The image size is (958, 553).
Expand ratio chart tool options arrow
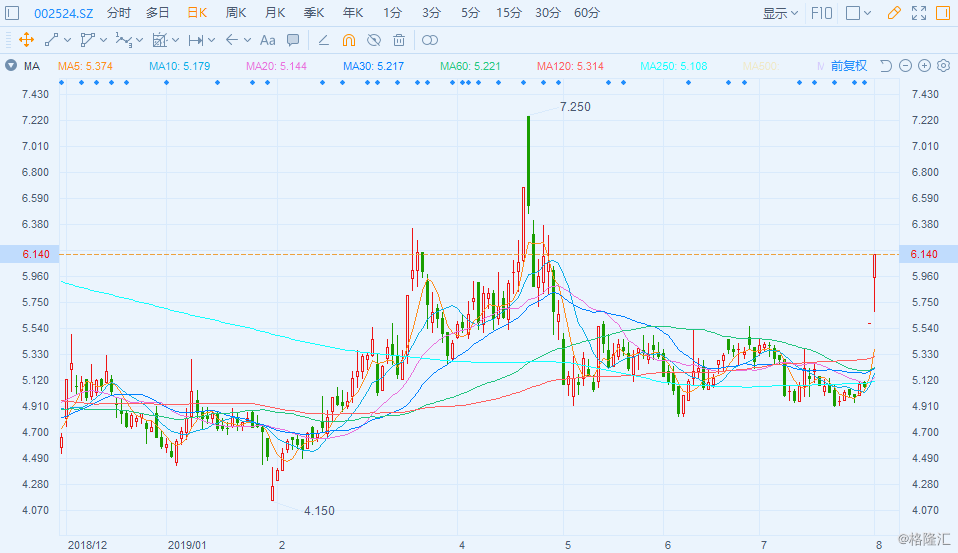point(175,40)
